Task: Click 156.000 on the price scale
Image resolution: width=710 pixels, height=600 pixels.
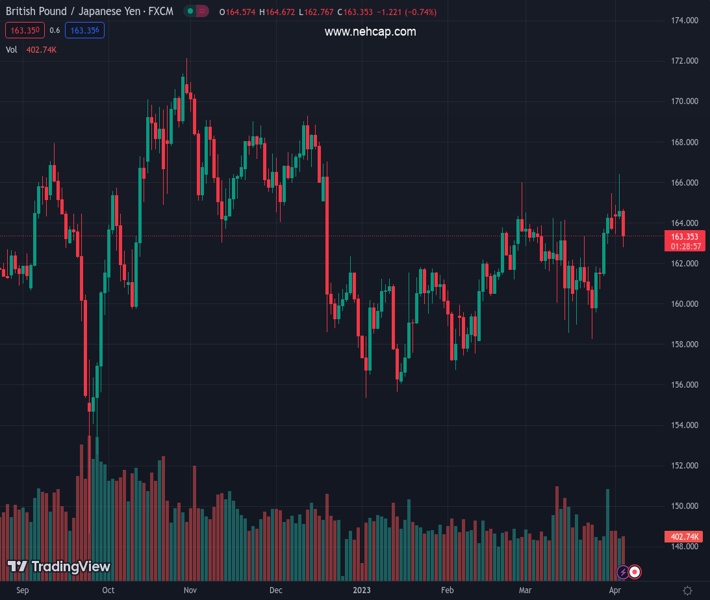Action: click(685, 385)
